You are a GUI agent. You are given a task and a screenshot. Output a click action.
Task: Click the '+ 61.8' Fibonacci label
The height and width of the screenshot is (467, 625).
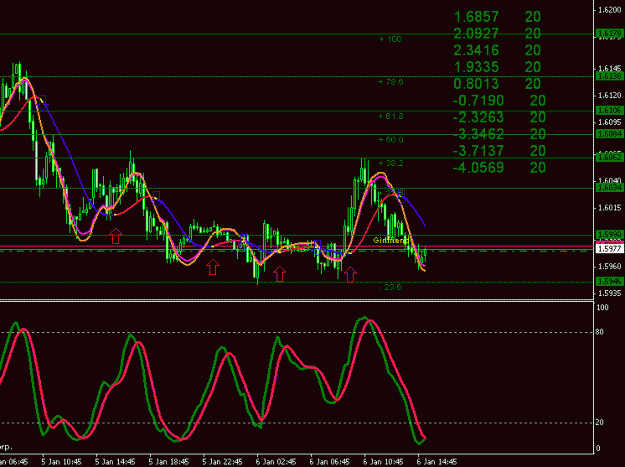tap(391, 116)
